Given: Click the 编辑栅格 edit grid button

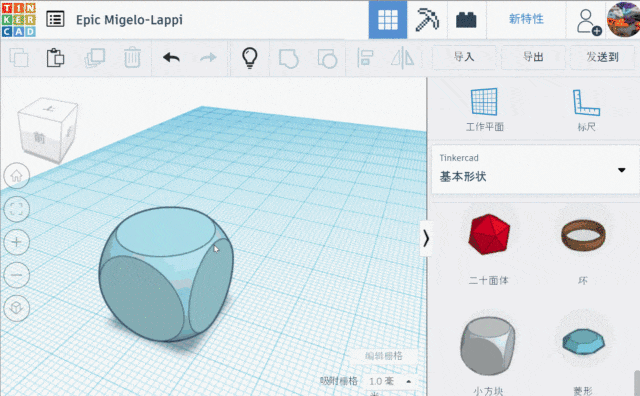Looking at the screenshot, I should 384,356.
